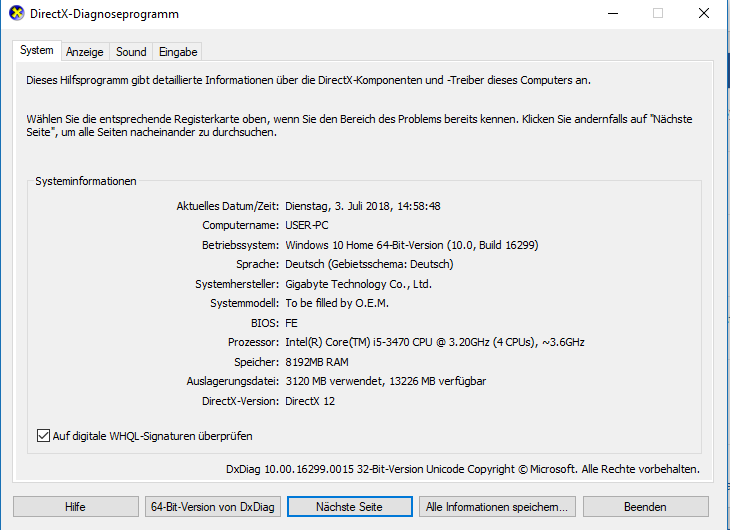
Task: Click the Dieses Hilfsprogramm description sentence
Action: [x=308, y=80]
